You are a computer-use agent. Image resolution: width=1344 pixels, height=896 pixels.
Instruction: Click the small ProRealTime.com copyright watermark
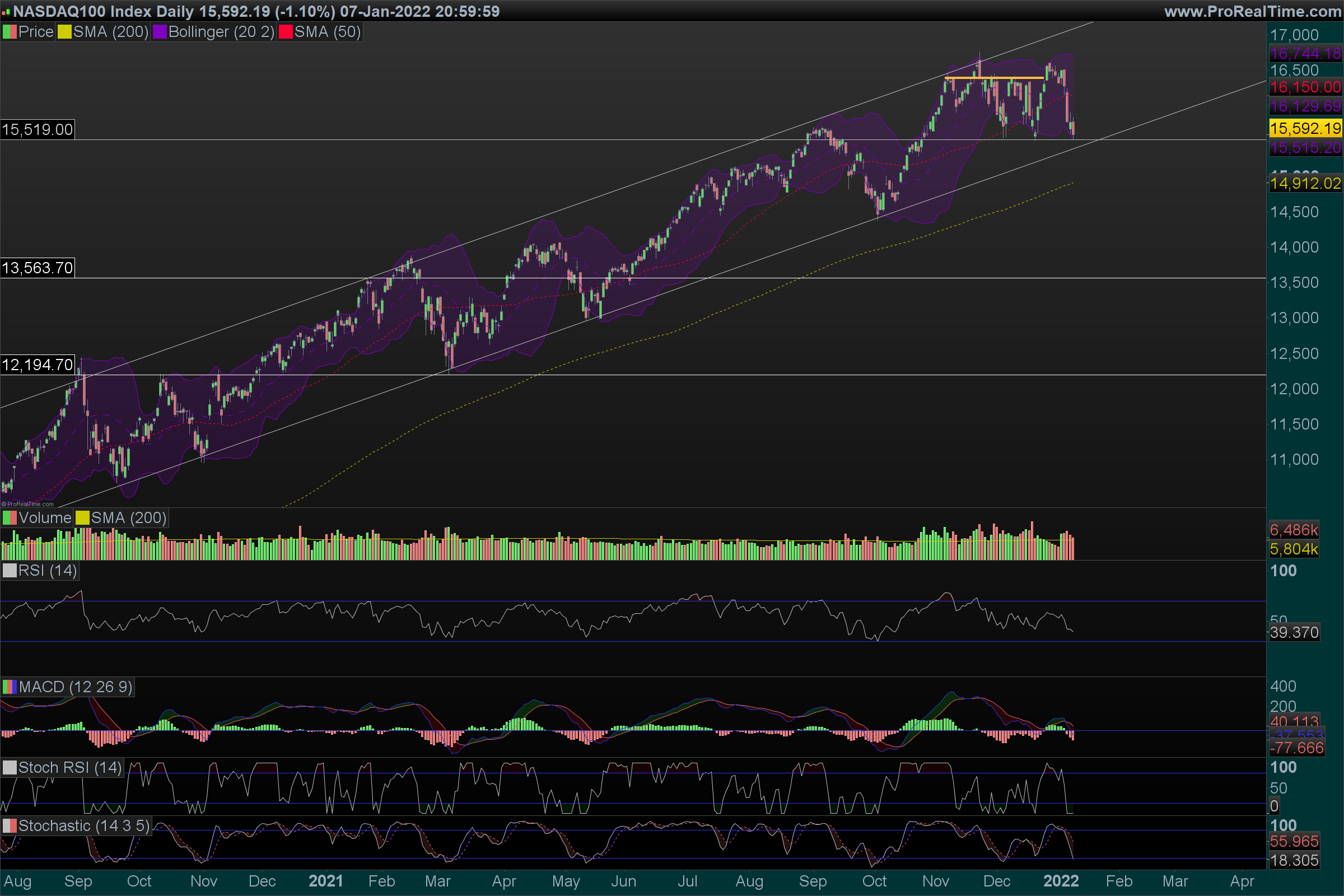point(27,504)
